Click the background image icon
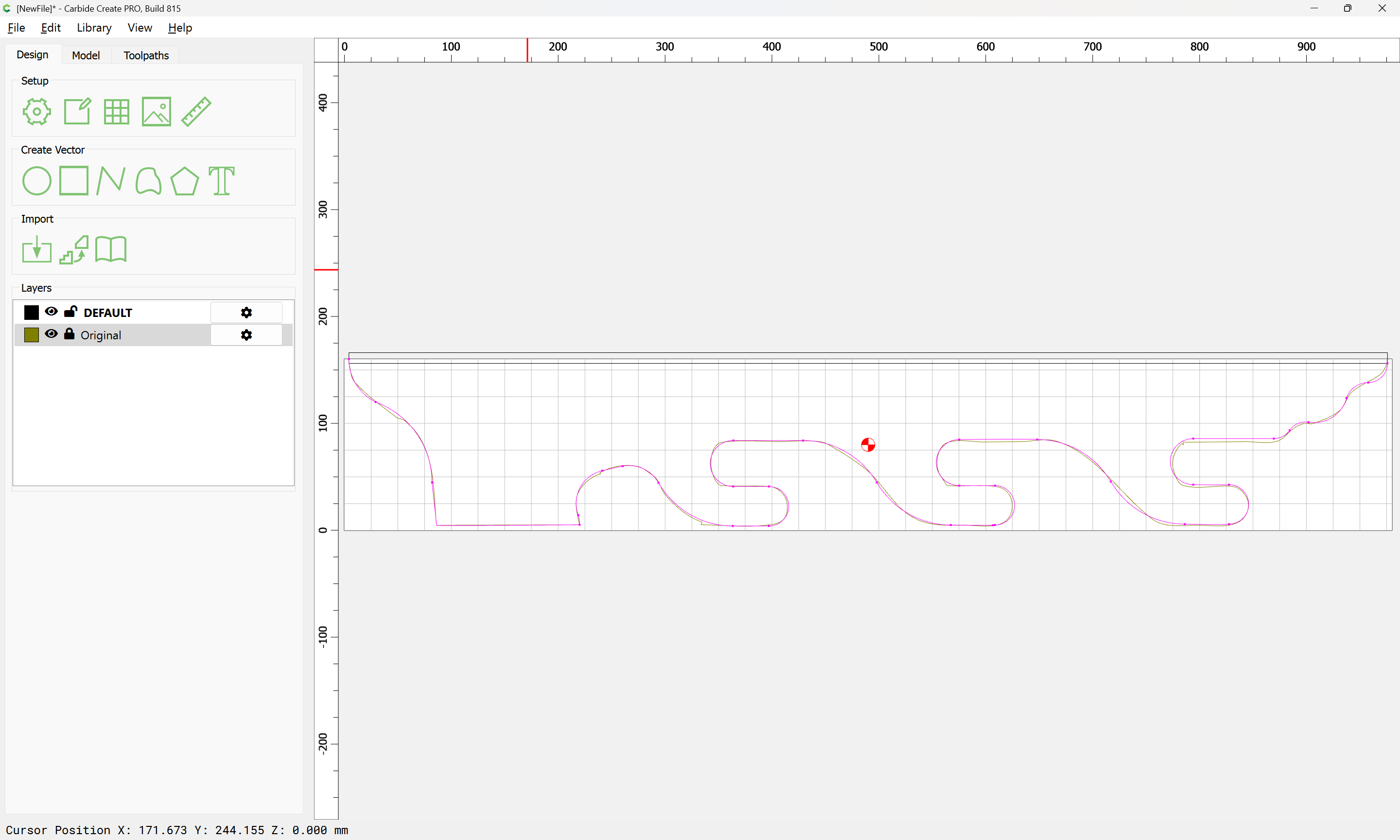The image size is (1400, 840). tap(156, 111)
